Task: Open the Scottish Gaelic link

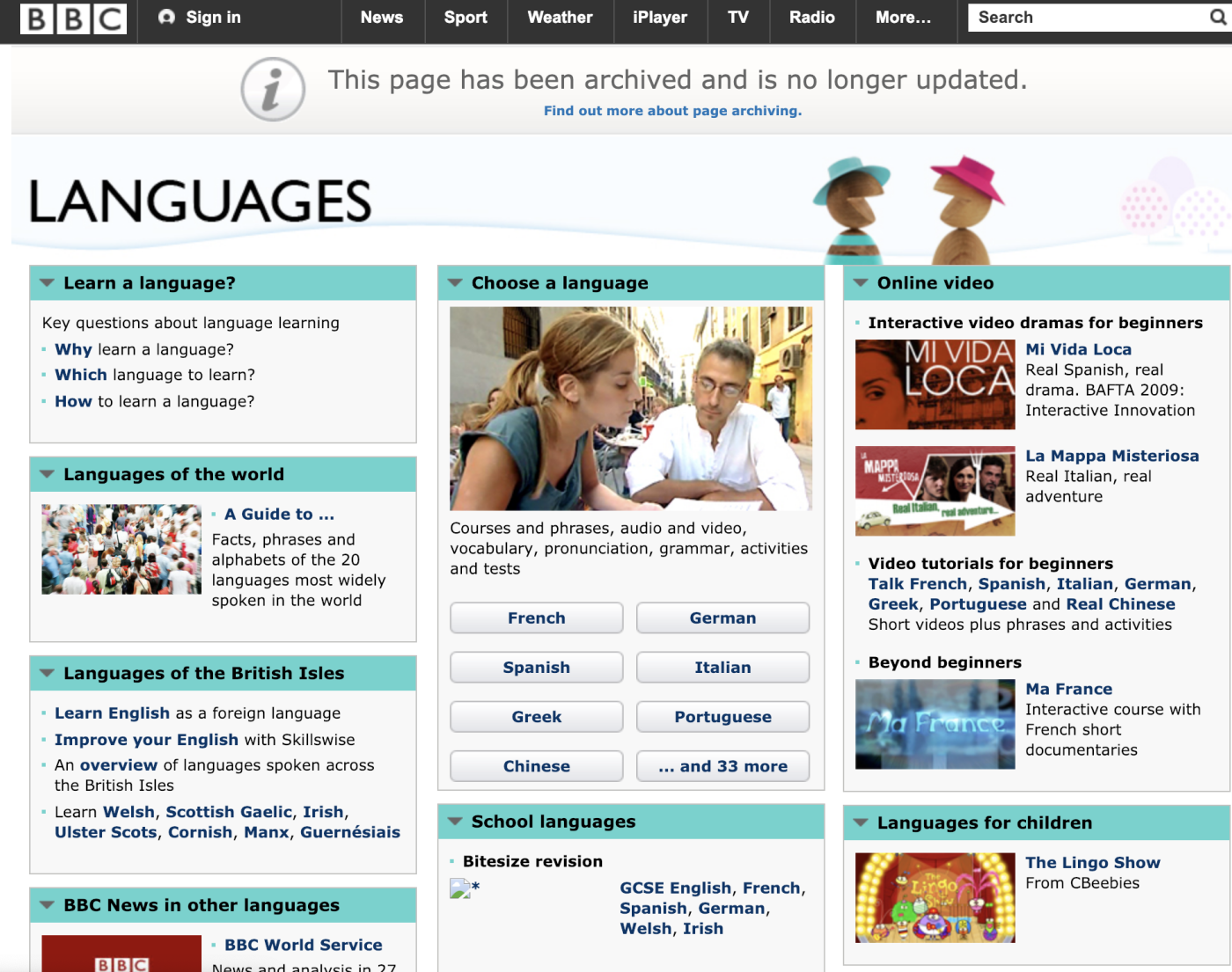Action: click(x=229, y=812)
